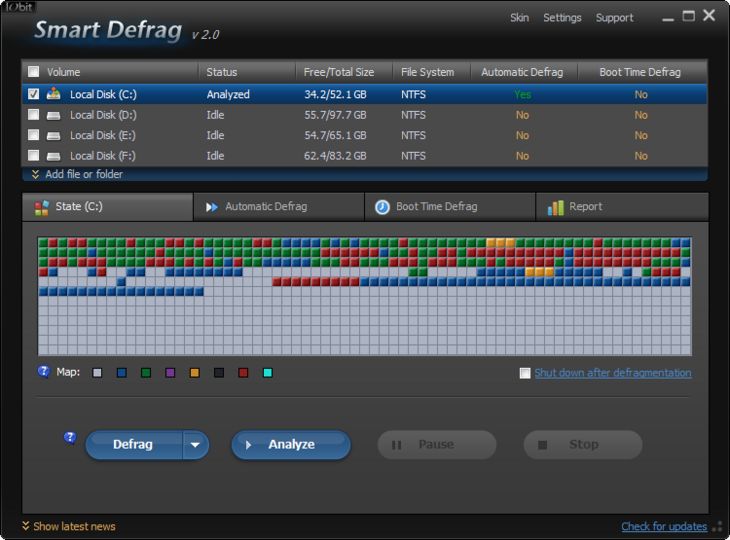The image size is (730, 540).
Task: Click the light gray map legend swatch
Action: 97,373
